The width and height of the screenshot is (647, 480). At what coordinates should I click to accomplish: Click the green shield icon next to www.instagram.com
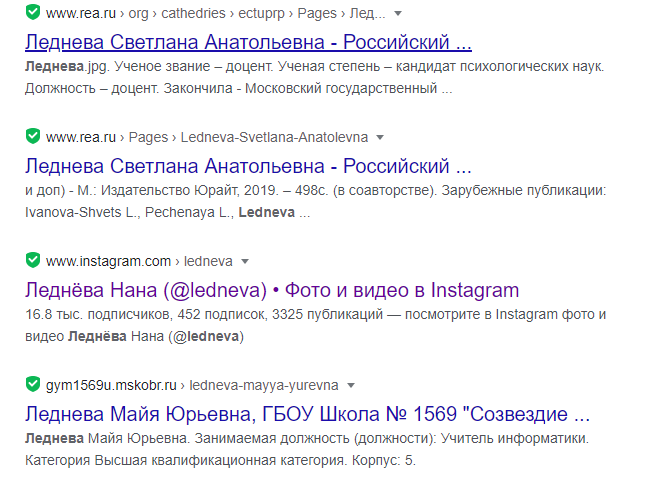coord(32,261)
